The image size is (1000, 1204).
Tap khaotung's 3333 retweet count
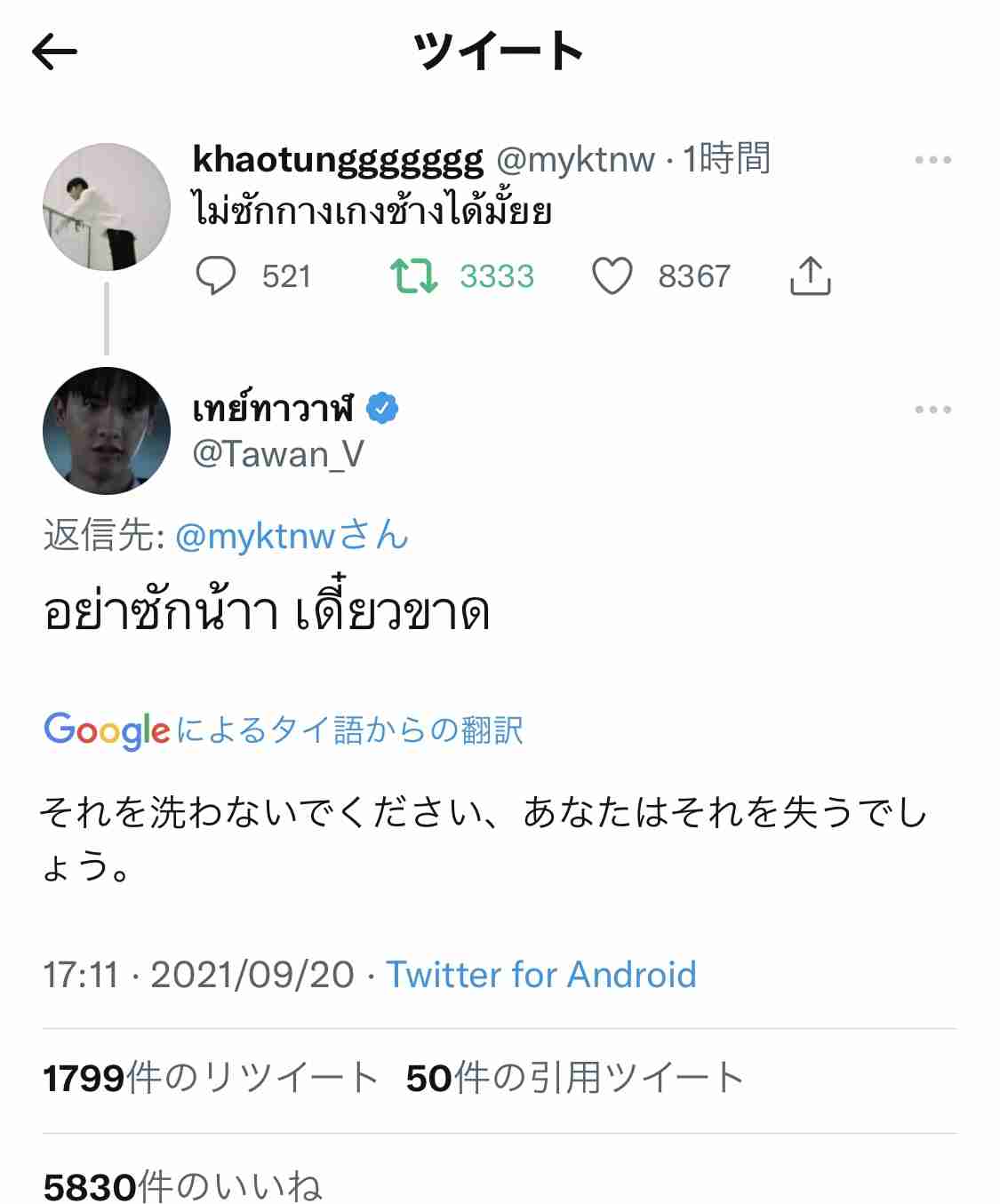tap(497, 276)
